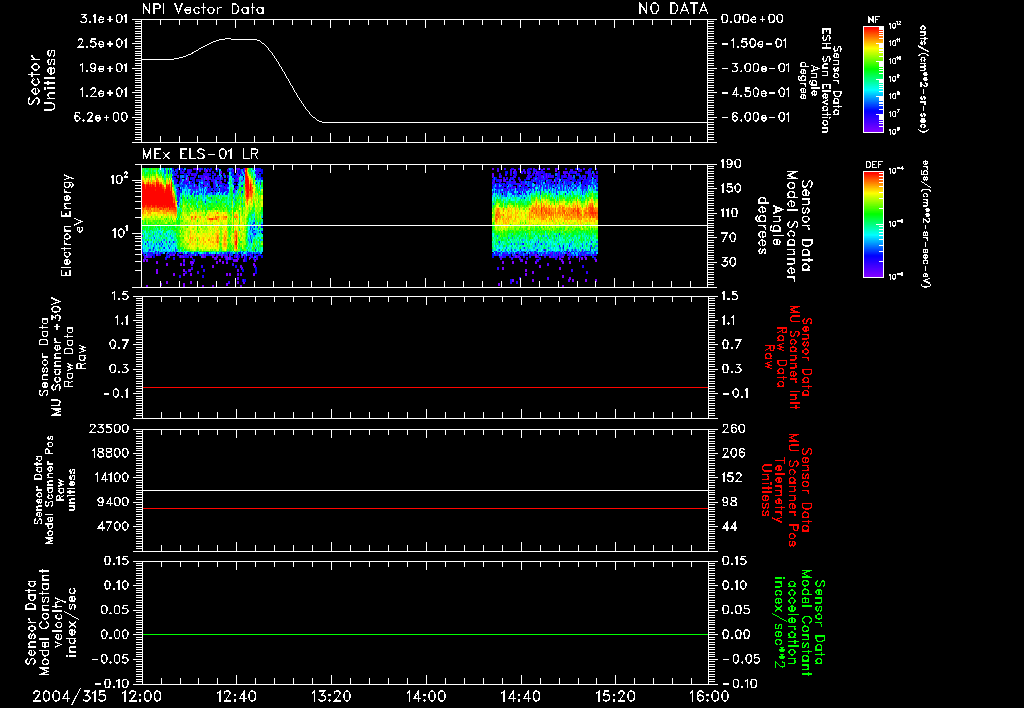Click the "ergs/(cm**2-sr-sec-eV)" units label
This screenshot has width=1024, height=708.
[x=927, y=224]
